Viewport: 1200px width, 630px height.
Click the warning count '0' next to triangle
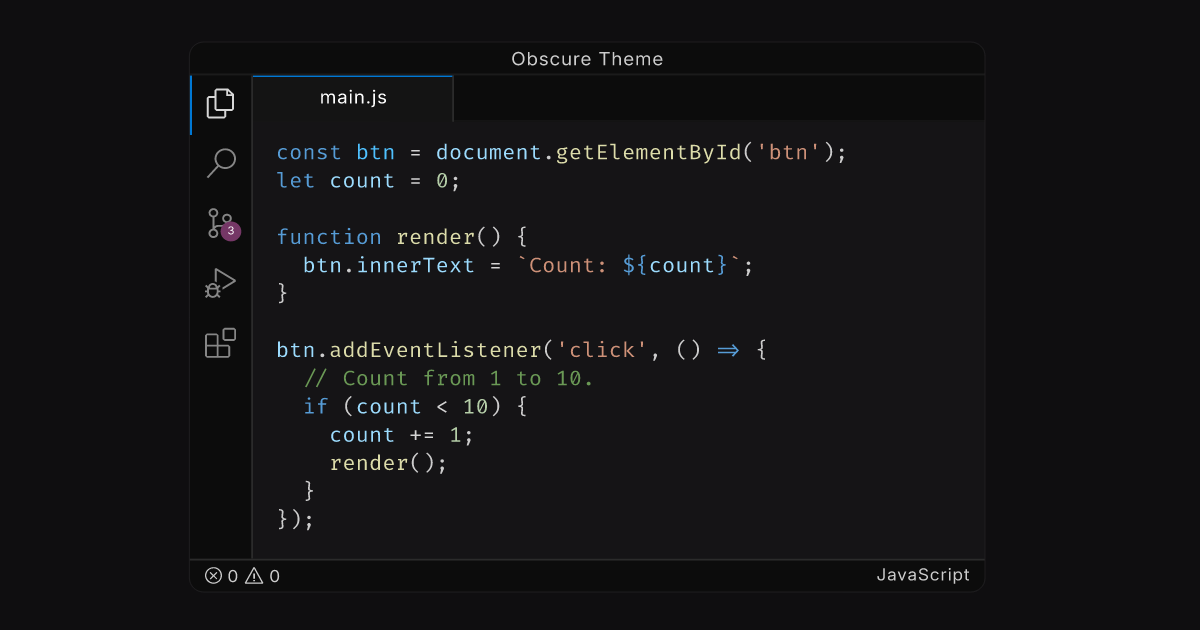pos(274,576)
